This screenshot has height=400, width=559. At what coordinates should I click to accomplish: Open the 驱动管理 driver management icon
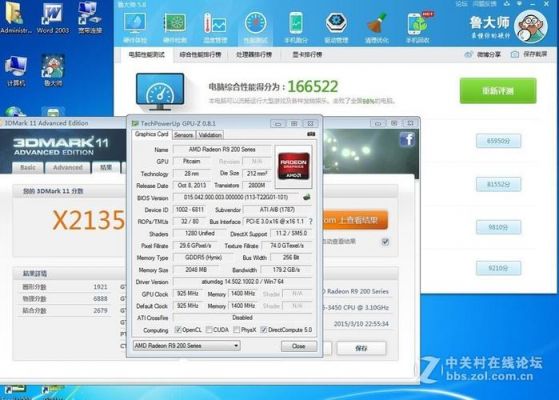point(336,27)
